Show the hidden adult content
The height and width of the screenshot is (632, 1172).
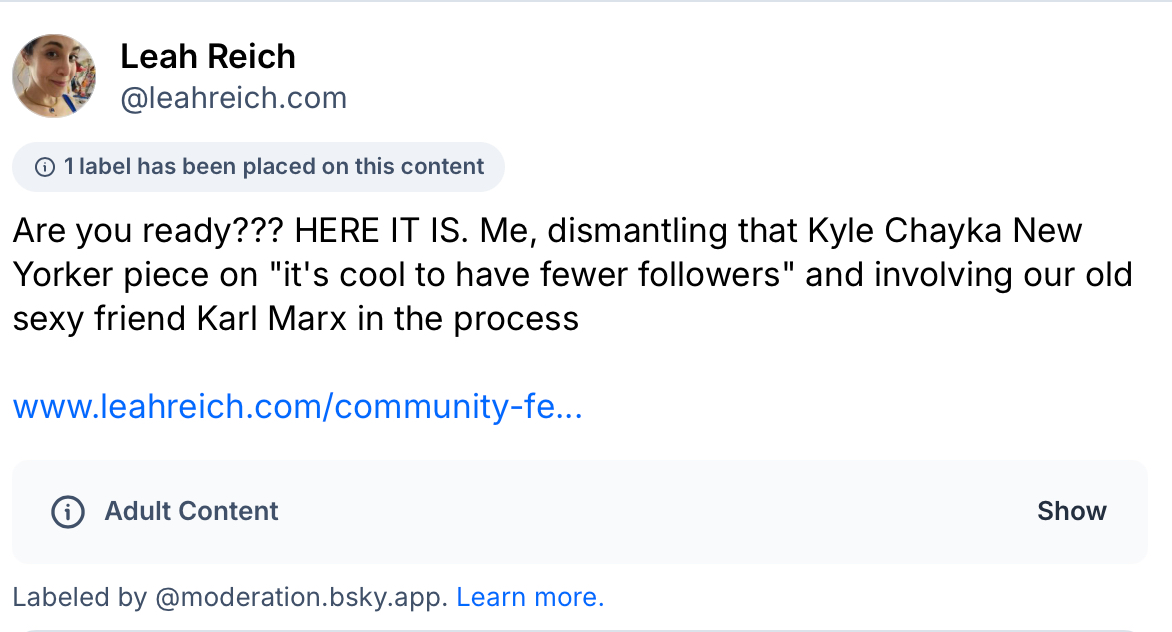(x=1071, y=511)
